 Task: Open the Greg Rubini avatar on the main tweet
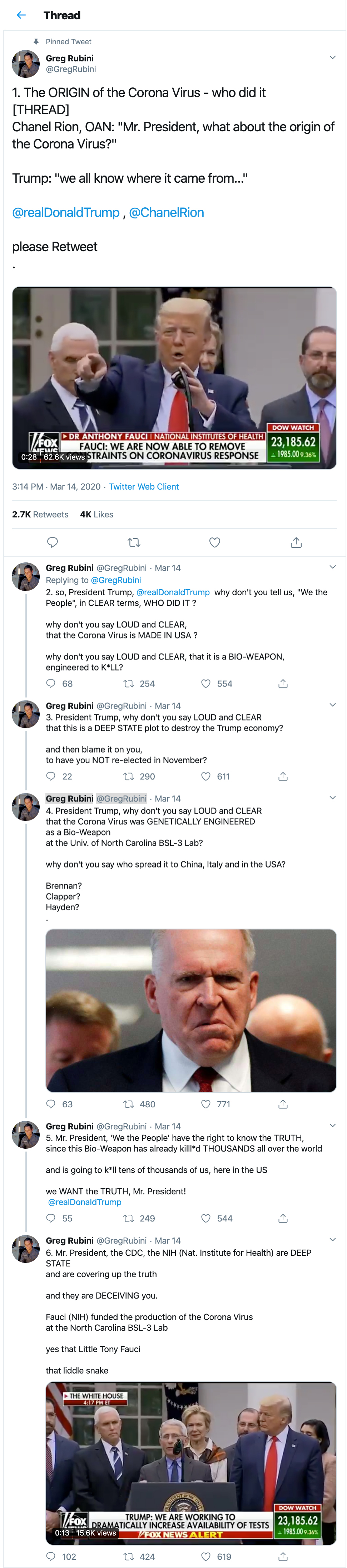tap(26, 64)
